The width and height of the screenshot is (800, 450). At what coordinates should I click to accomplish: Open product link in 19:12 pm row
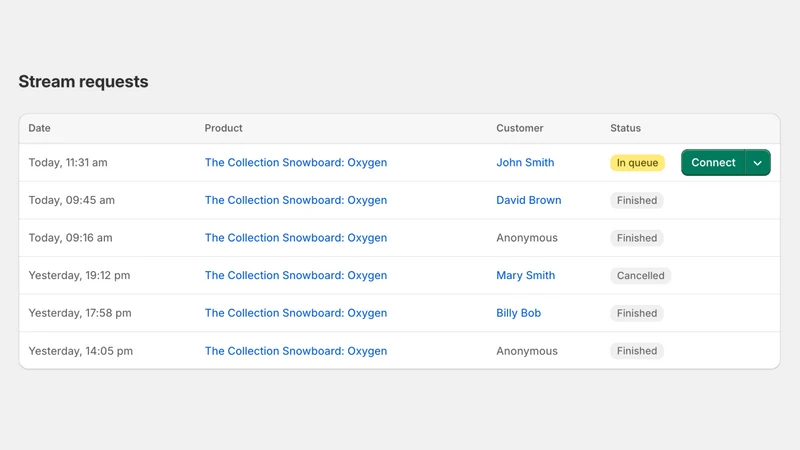(x=296, y=276)
